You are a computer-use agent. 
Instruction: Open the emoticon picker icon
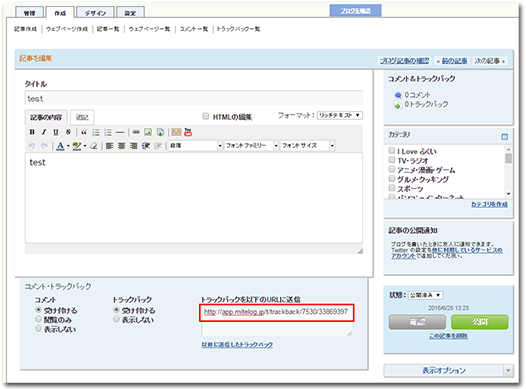coord(176,132)
